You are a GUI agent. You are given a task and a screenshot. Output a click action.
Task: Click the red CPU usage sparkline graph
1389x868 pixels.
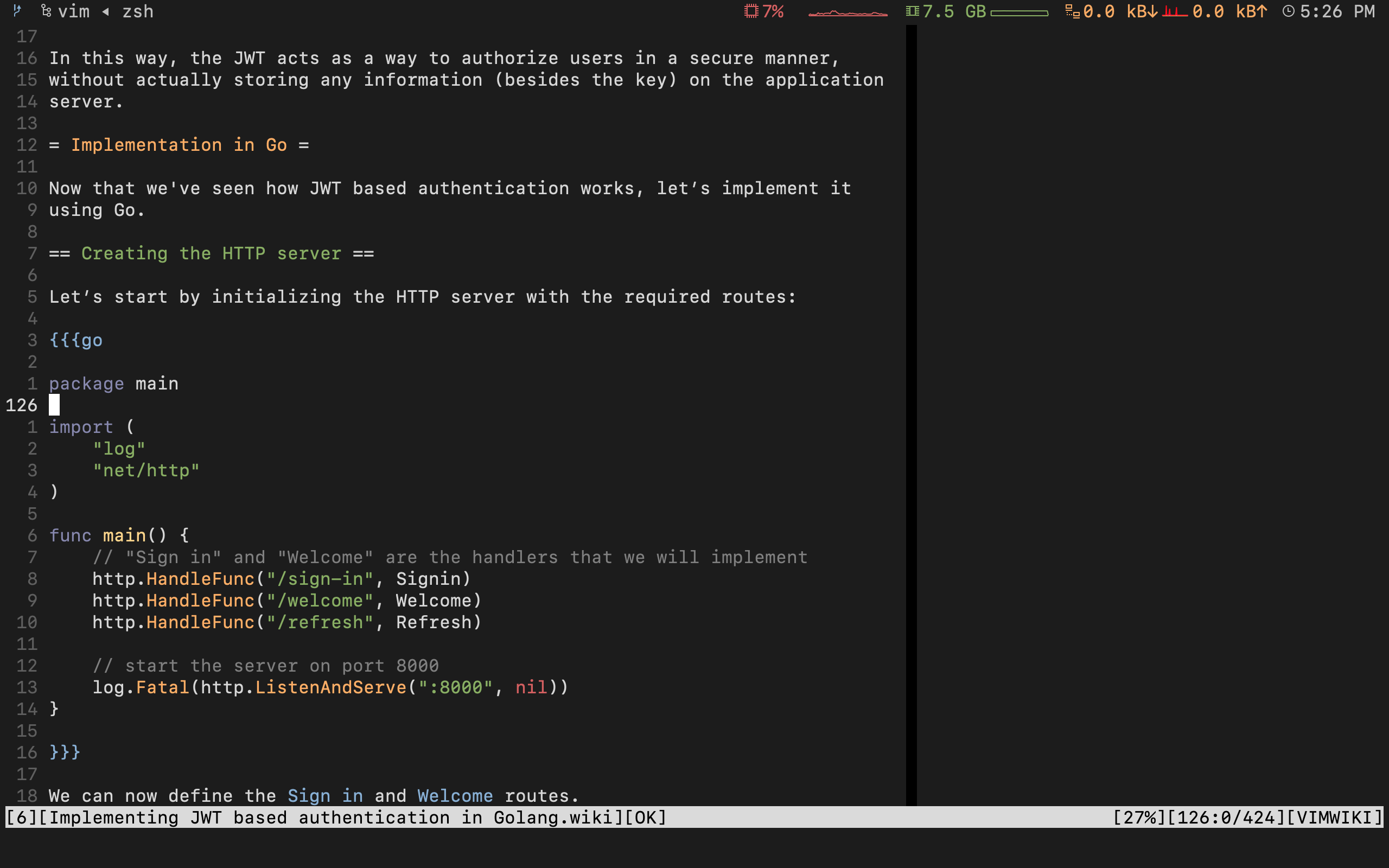(x=848, y=13)
